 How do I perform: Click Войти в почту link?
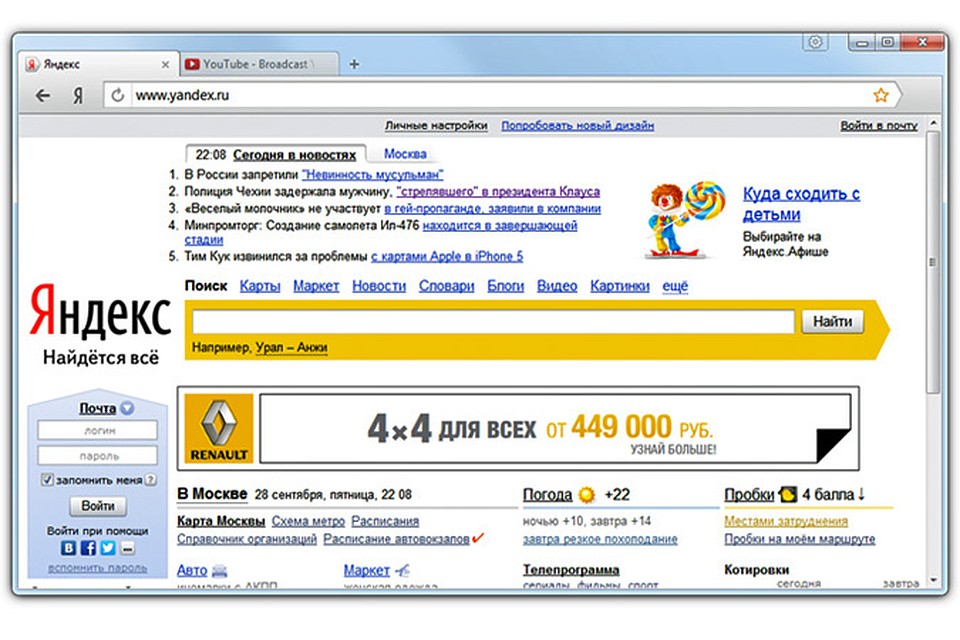[x=879, y=126]
